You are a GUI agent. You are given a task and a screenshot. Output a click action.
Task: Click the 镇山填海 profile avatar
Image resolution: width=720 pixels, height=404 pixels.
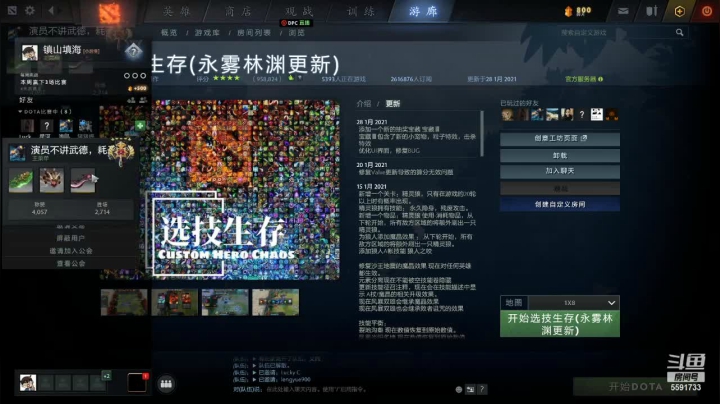[29, 53]
